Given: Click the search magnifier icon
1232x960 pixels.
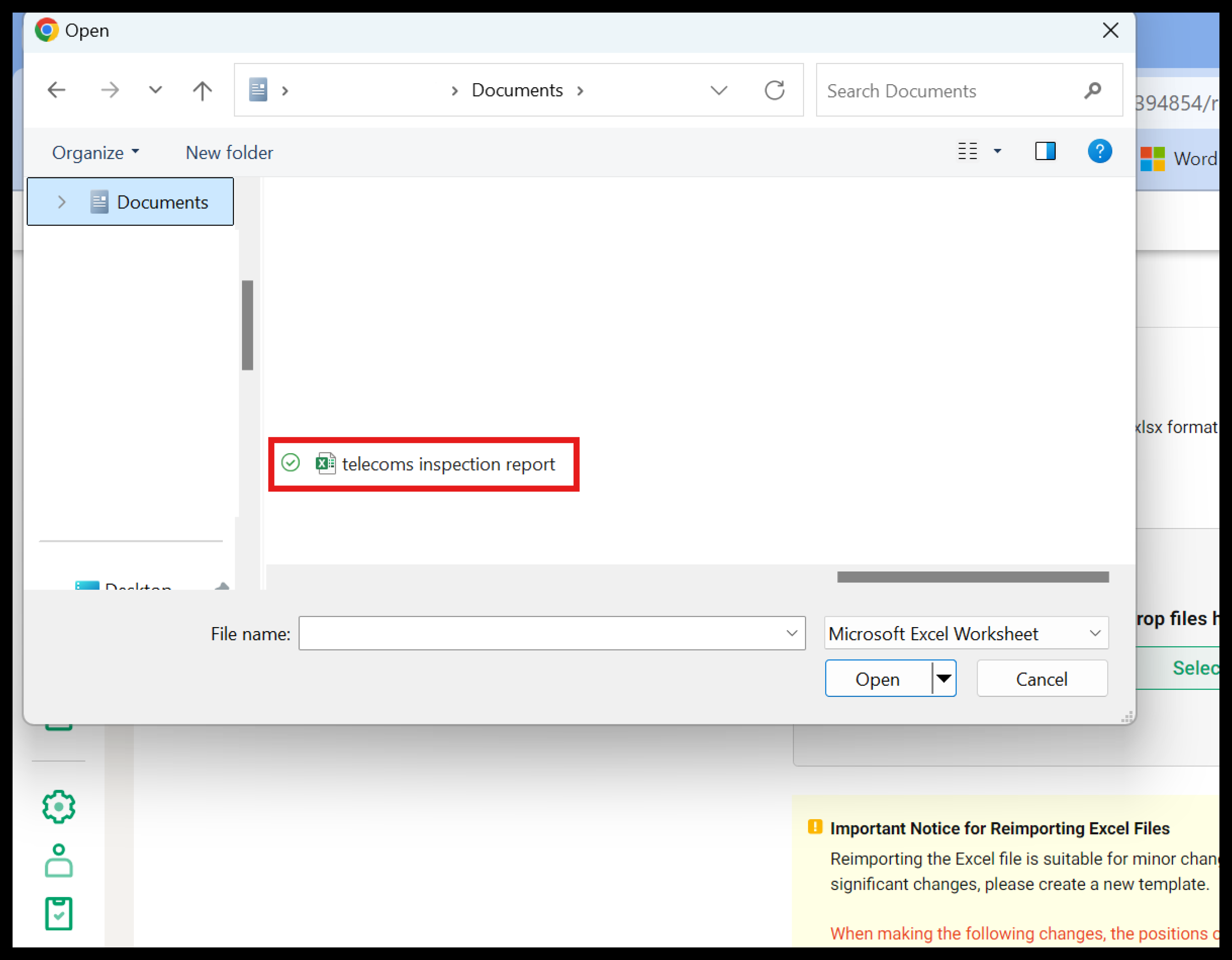Looking at the screenshot, I should pos(1092,90).
